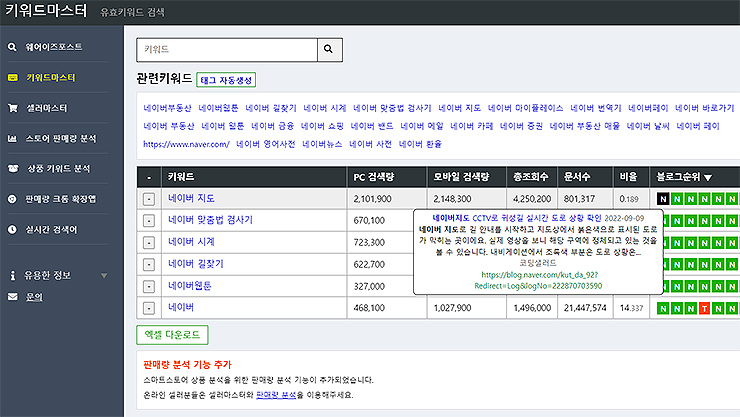Sort table by 문서수 column header

577,177
